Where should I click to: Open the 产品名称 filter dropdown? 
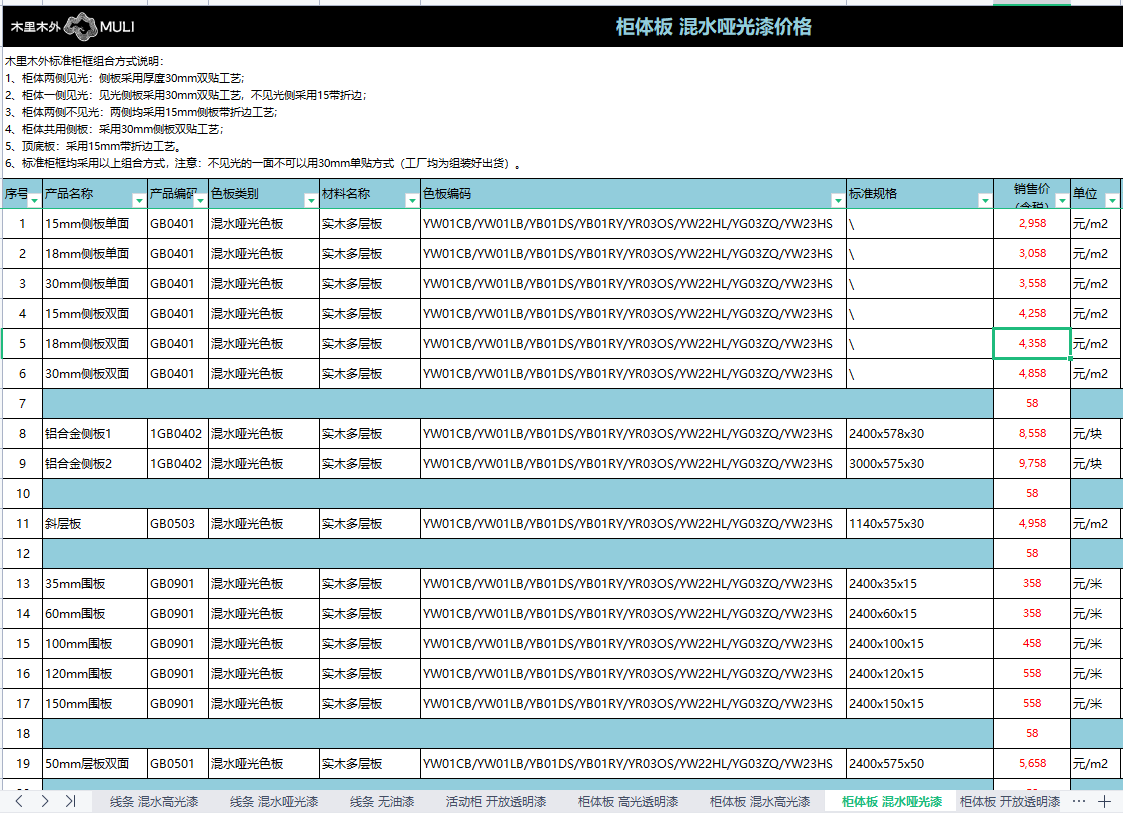pyautogui.click(x=140, y=200)
